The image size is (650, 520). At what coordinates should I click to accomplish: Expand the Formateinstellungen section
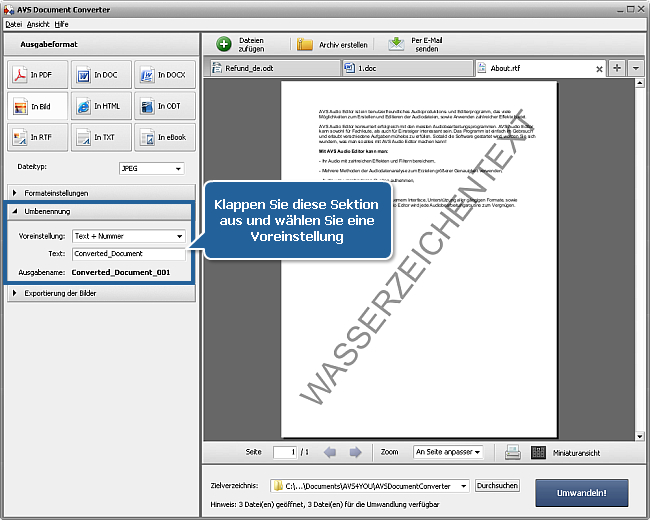pos(101,193)
